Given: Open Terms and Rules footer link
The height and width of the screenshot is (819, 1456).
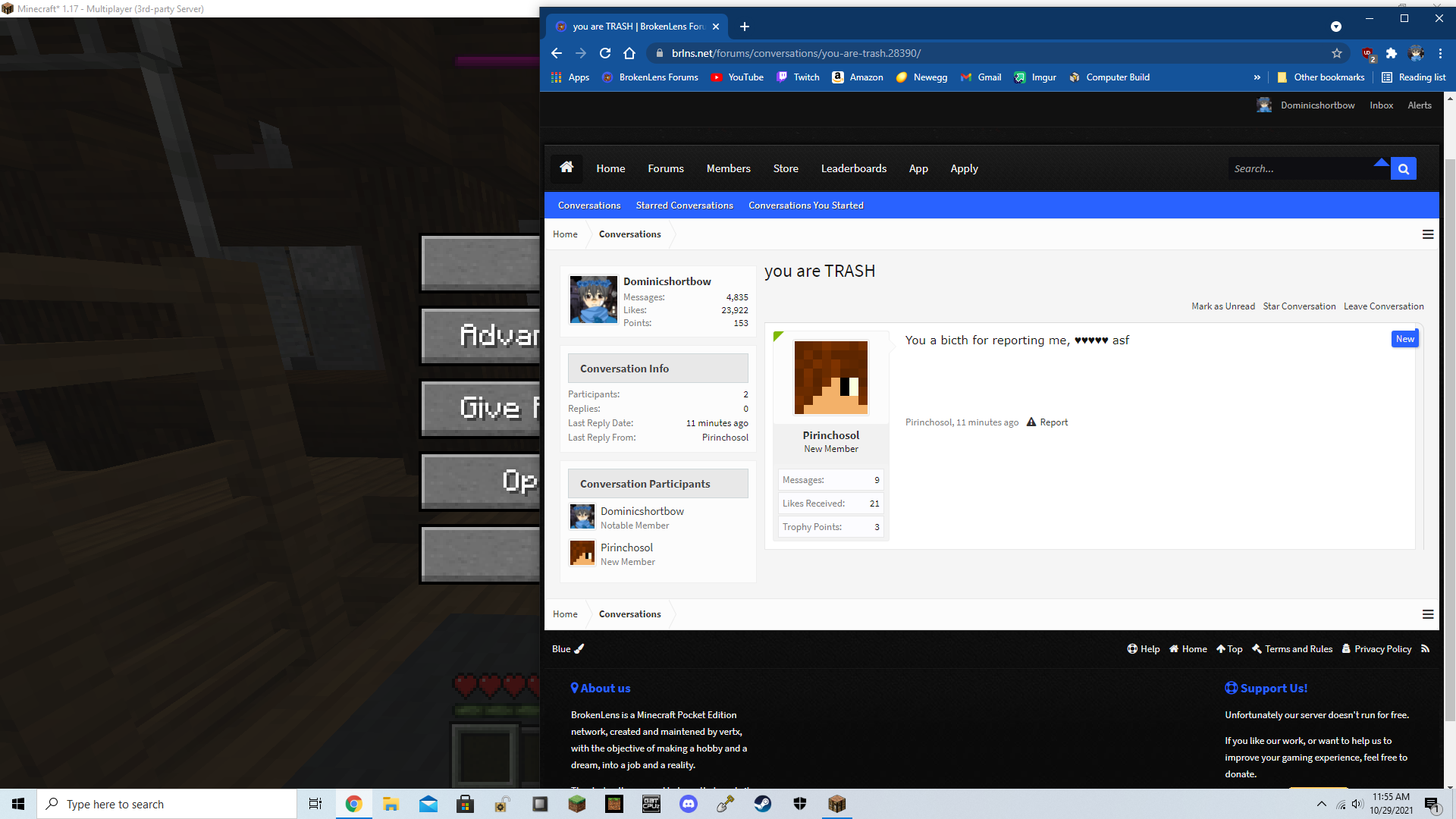Looking at the screenshot, I should coord(1291,649).
